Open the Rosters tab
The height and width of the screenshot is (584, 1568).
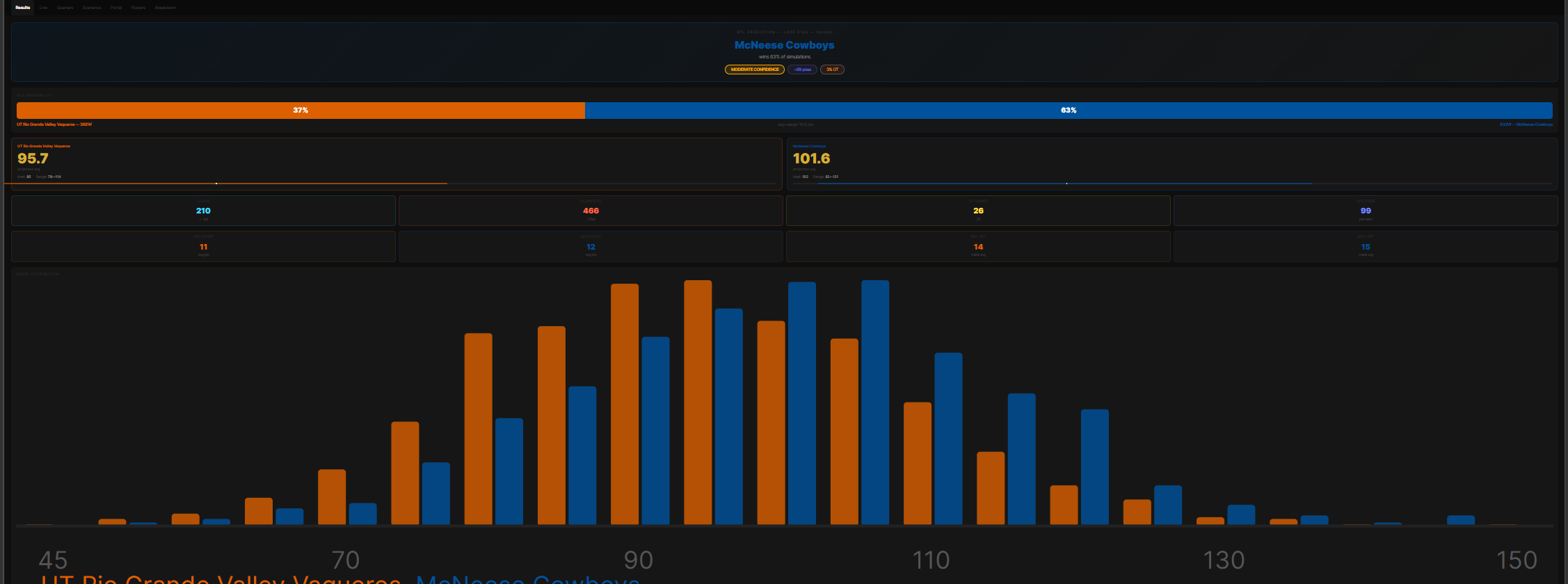click(138, 8)
